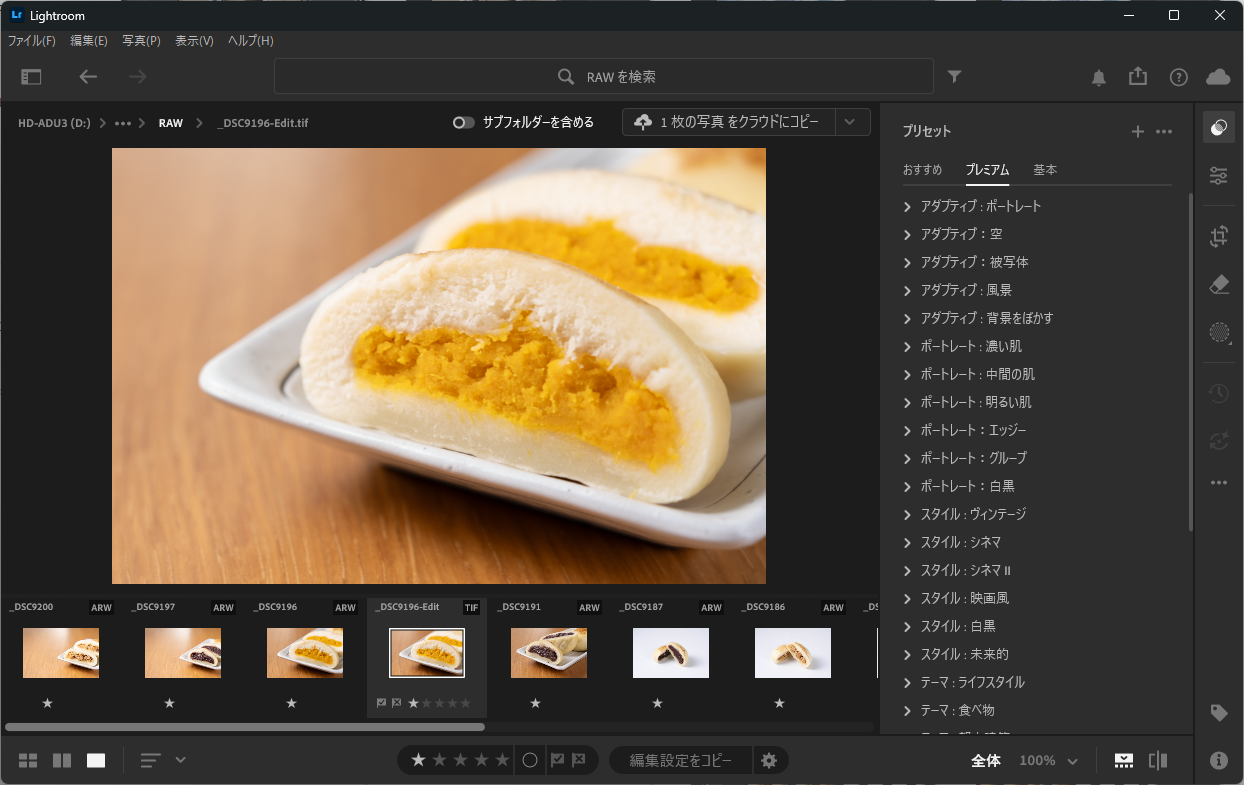
Task: Open the Masking tool
Action: tap(1218, 332)
